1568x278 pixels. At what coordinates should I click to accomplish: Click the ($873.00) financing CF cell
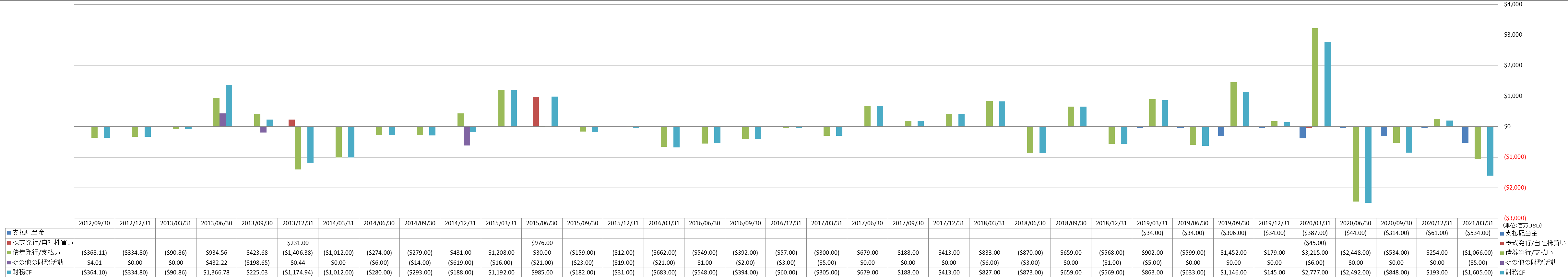(1030, 272)
